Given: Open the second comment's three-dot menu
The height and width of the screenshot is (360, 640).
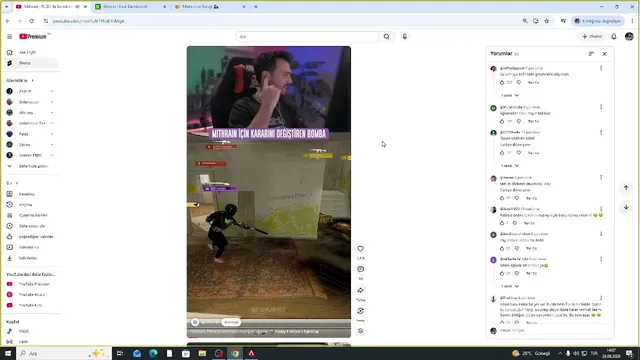Looking at the screenshot, I should click(601, 107).
